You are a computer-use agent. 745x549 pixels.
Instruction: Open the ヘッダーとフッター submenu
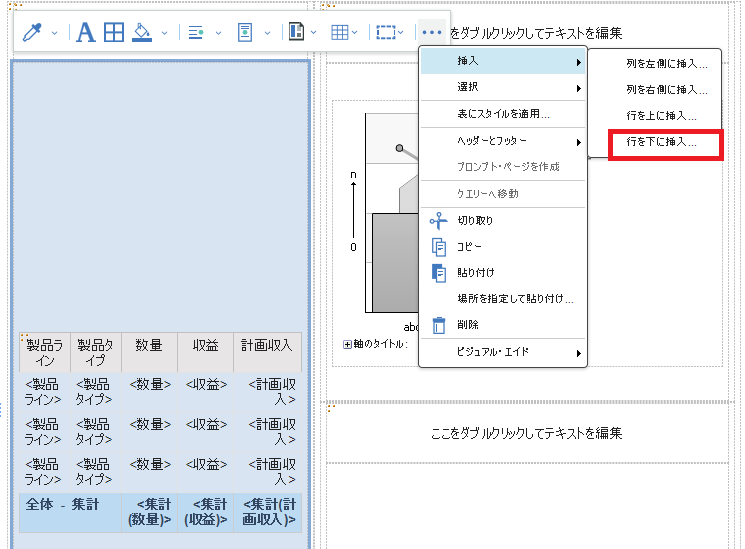click(x=503, y=141)
